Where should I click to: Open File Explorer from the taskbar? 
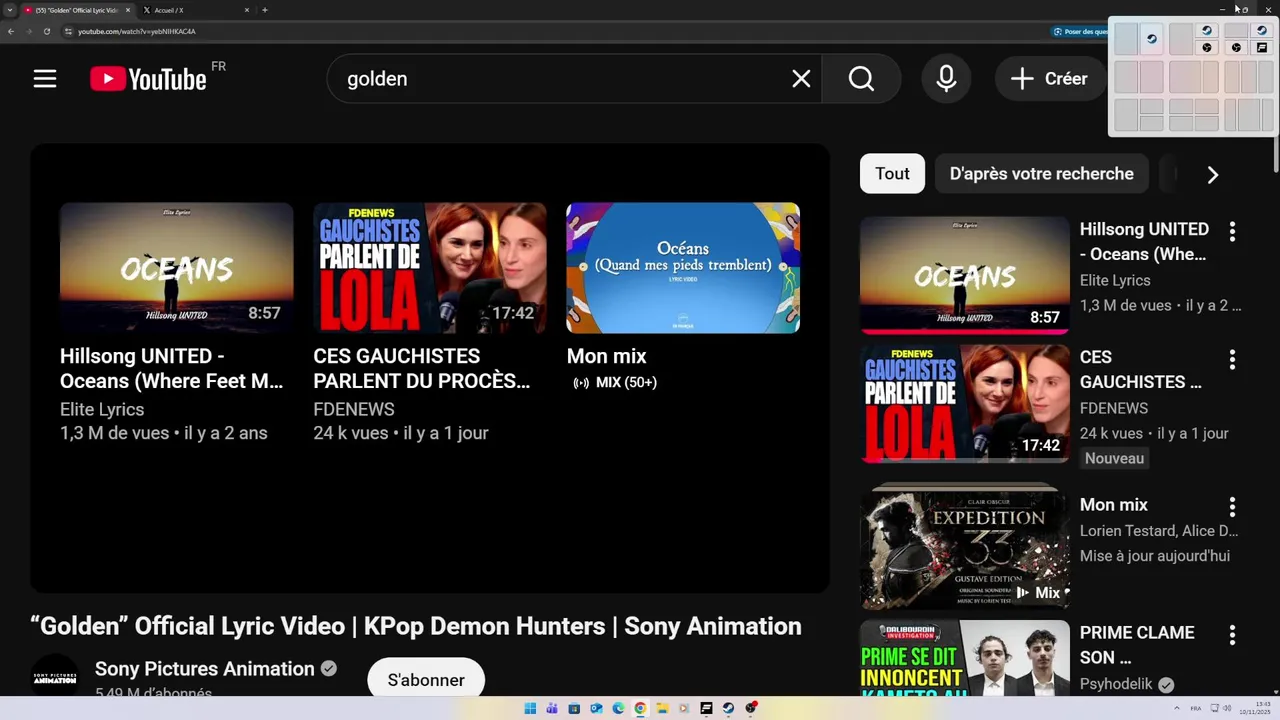click(662, 708)
